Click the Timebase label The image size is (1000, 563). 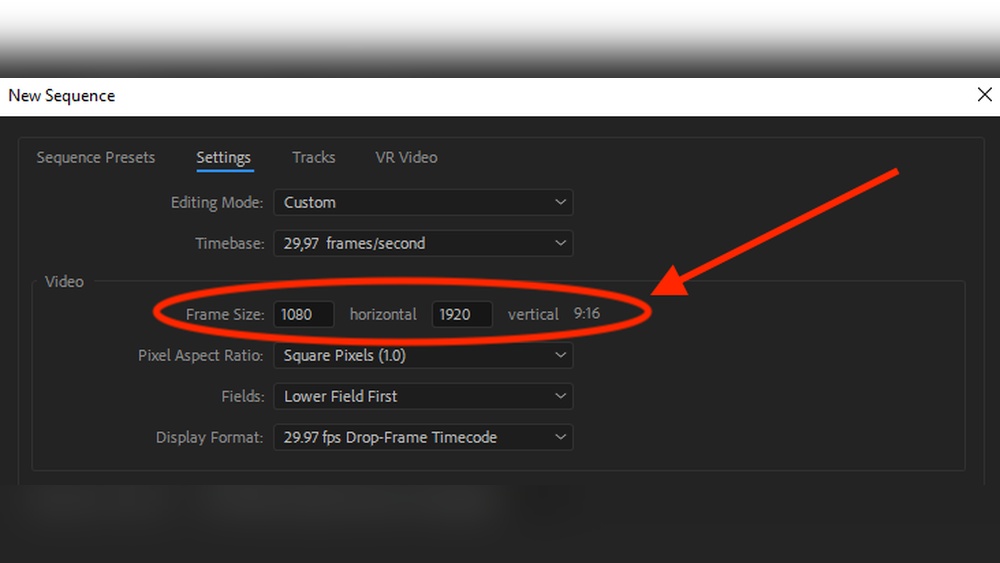[230, 243]
